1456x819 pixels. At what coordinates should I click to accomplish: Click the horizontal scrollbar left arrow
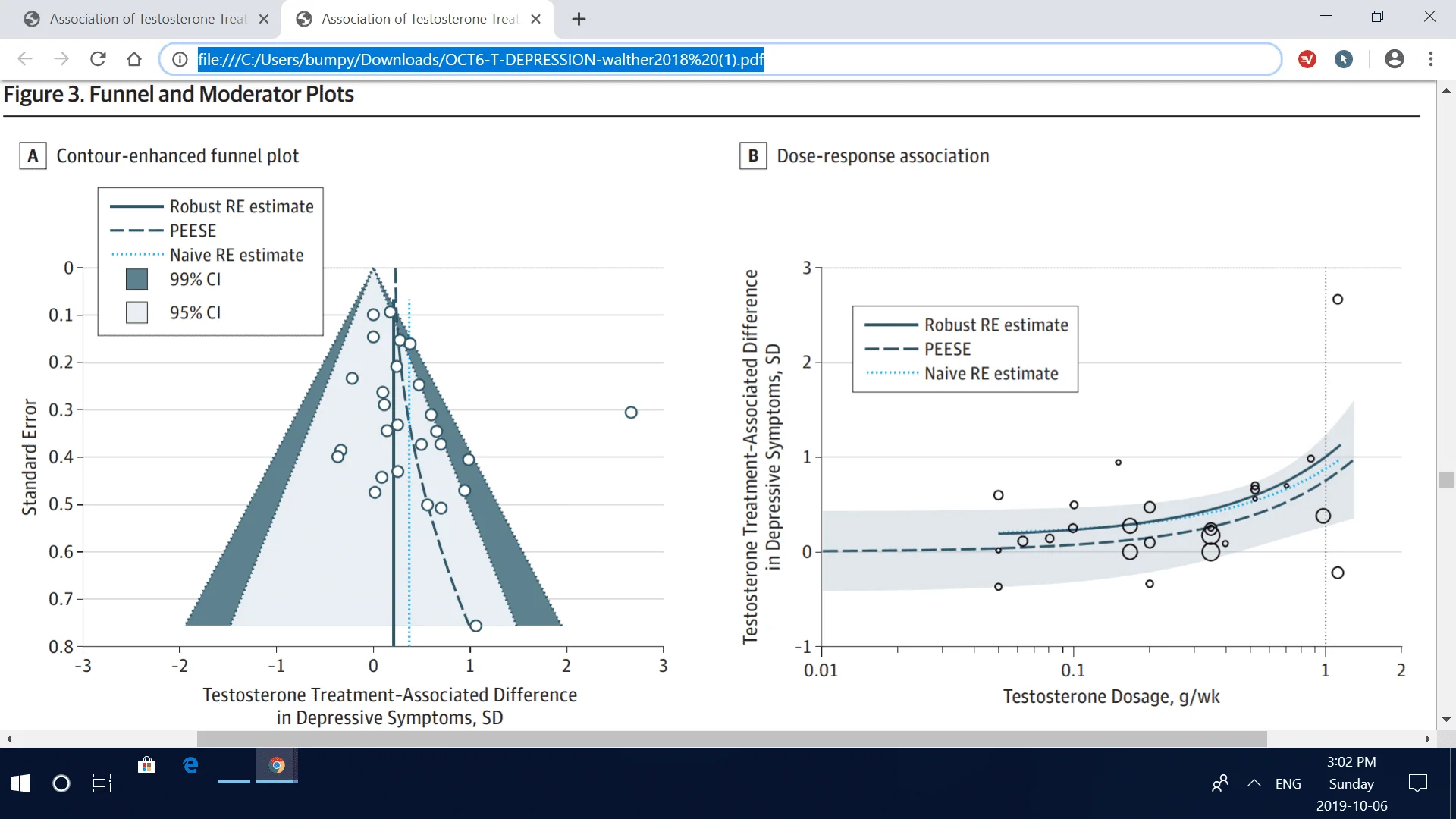pos(9,739)
